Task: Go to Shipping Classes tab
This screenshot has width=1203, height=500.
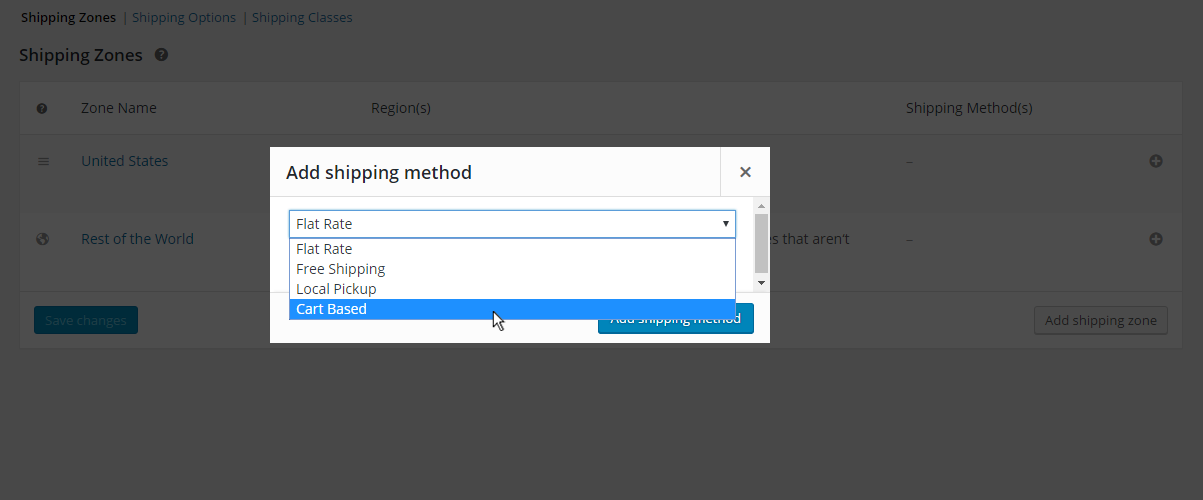Action: pyautogui.click(x=302, y=18)
